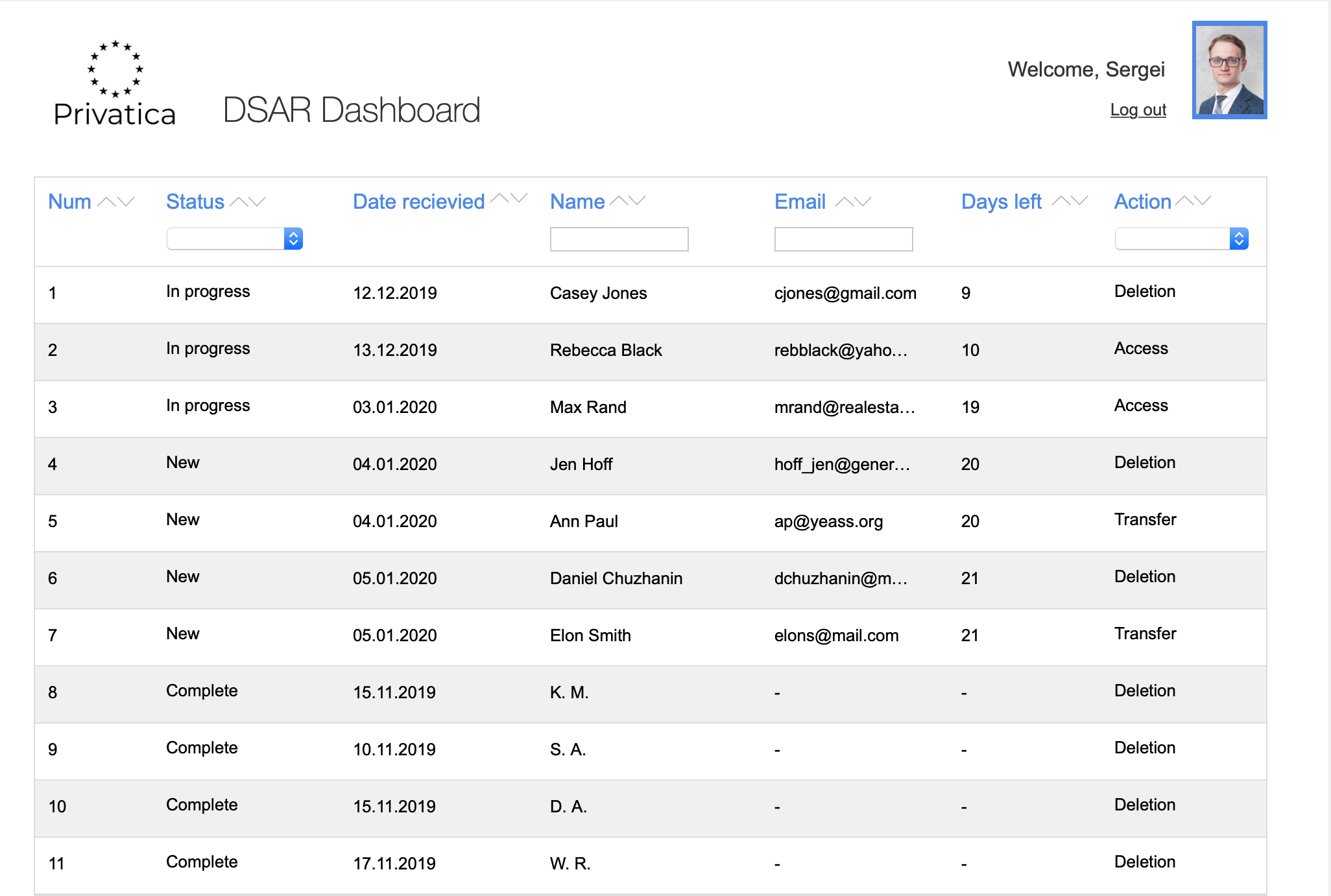Click the Name filter text field

click(619, 239)
